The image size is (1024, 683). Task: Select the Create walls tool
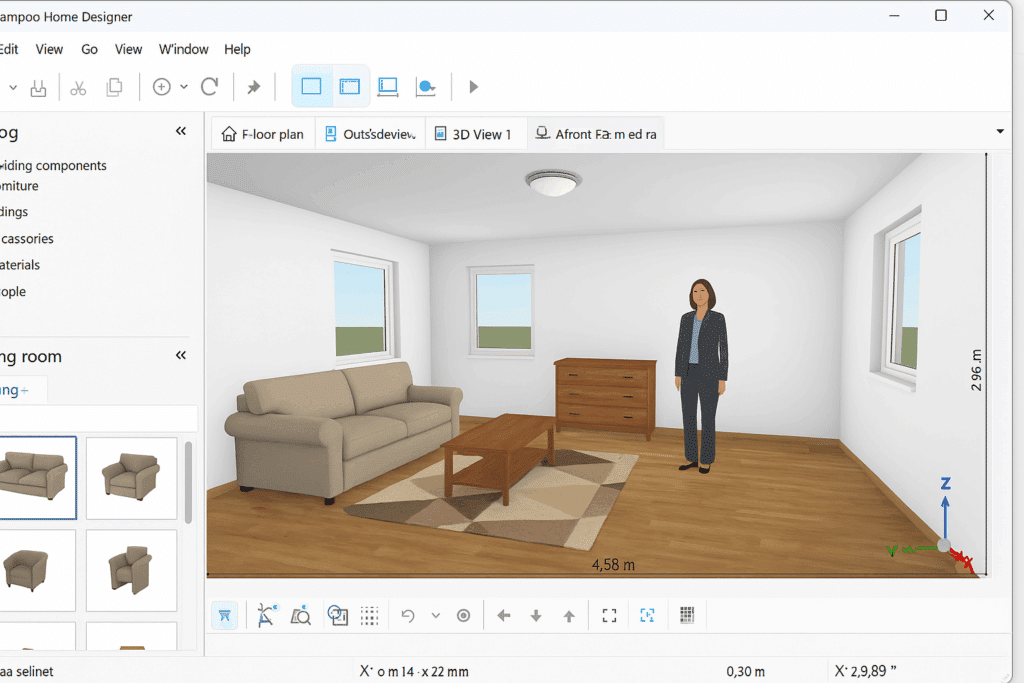pos(311,86)
